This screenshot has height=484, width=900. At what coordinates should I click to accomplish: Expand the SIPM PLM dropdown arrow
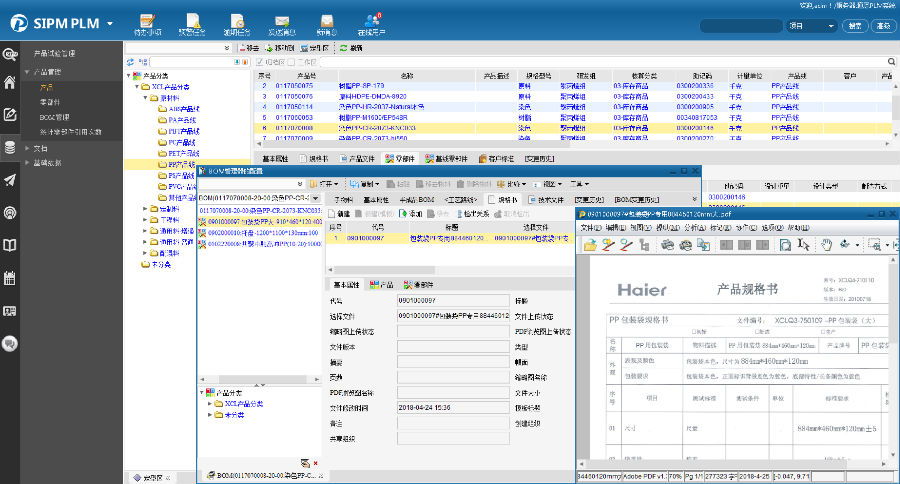tap(109, 23)
